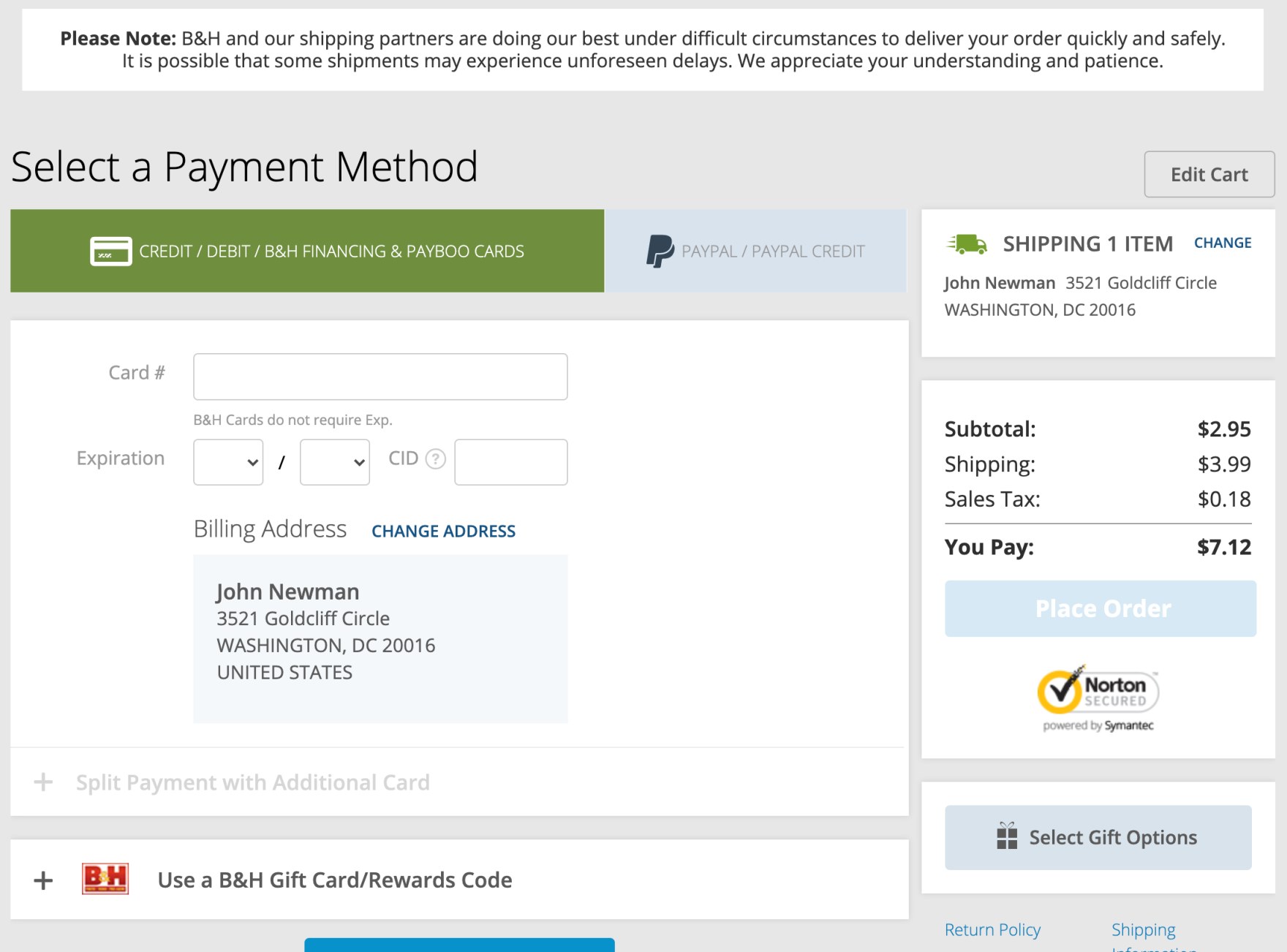Select the PayPal logo icon
Screen dimensions: 1287x952
[658, 251]
